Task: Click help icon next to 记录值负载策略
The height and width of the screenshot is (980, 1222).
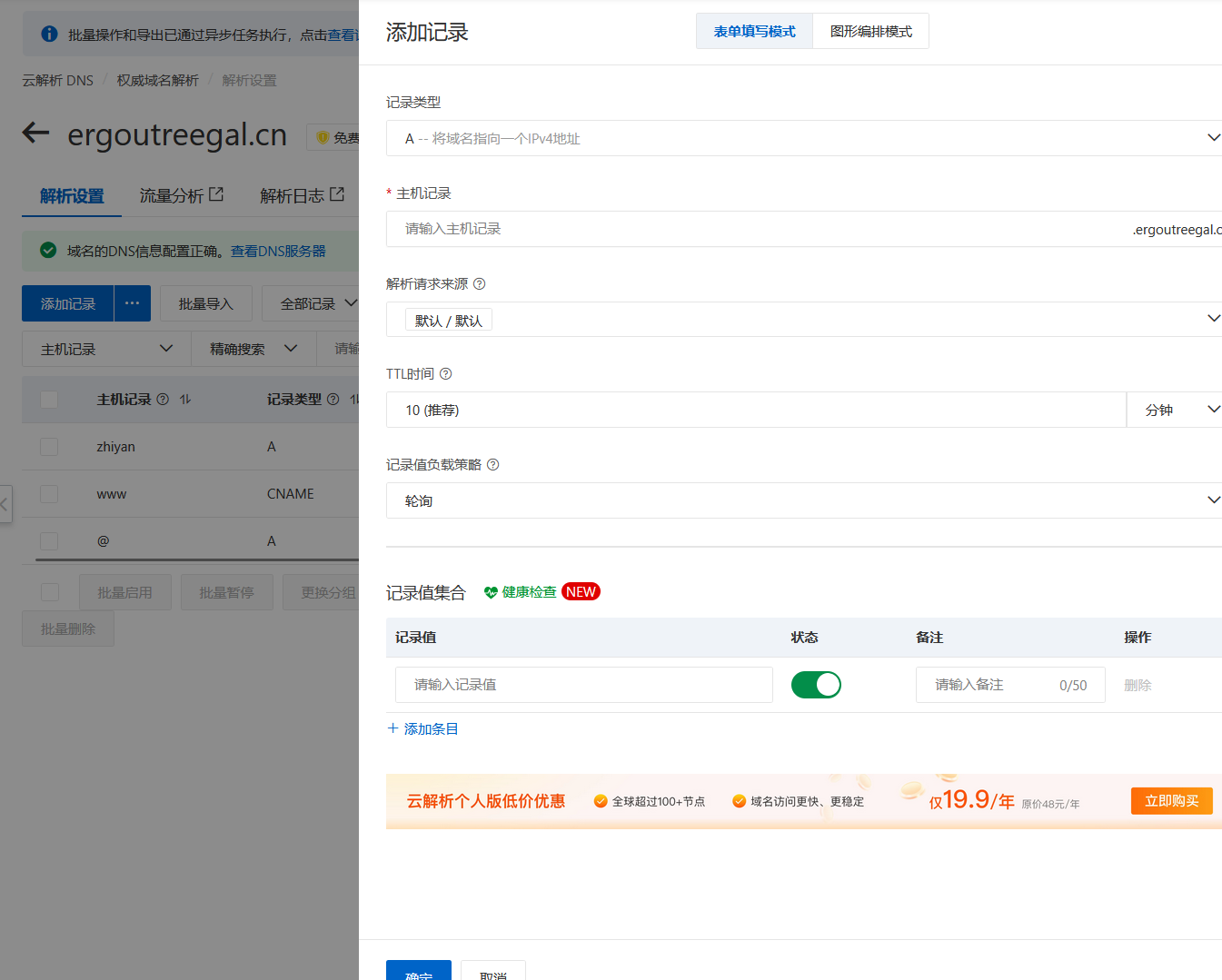Action: (x=493, y=465)
